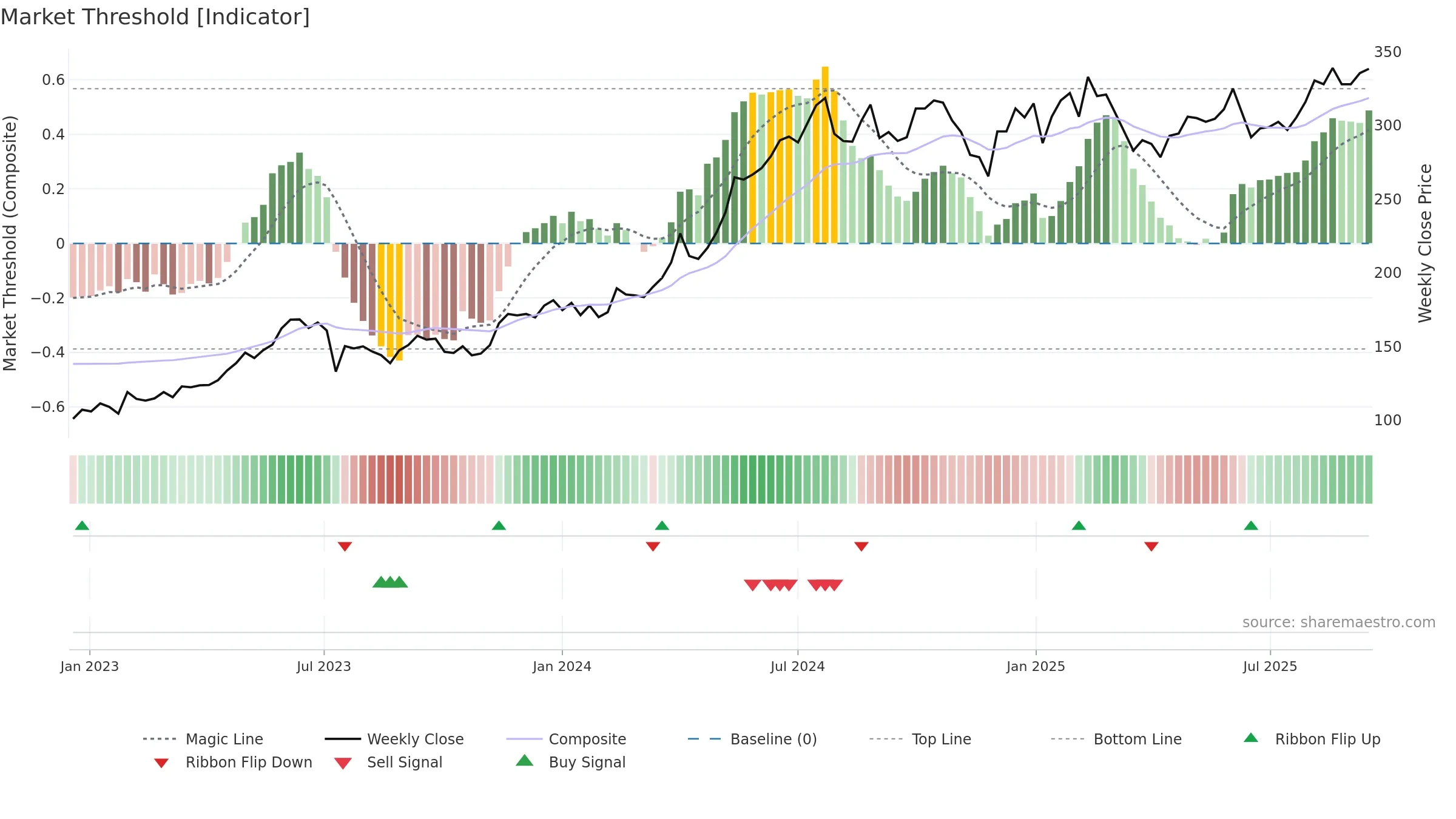Click the Ribbon Flip Down marker near Apr 2025

tap(1151, 547)
